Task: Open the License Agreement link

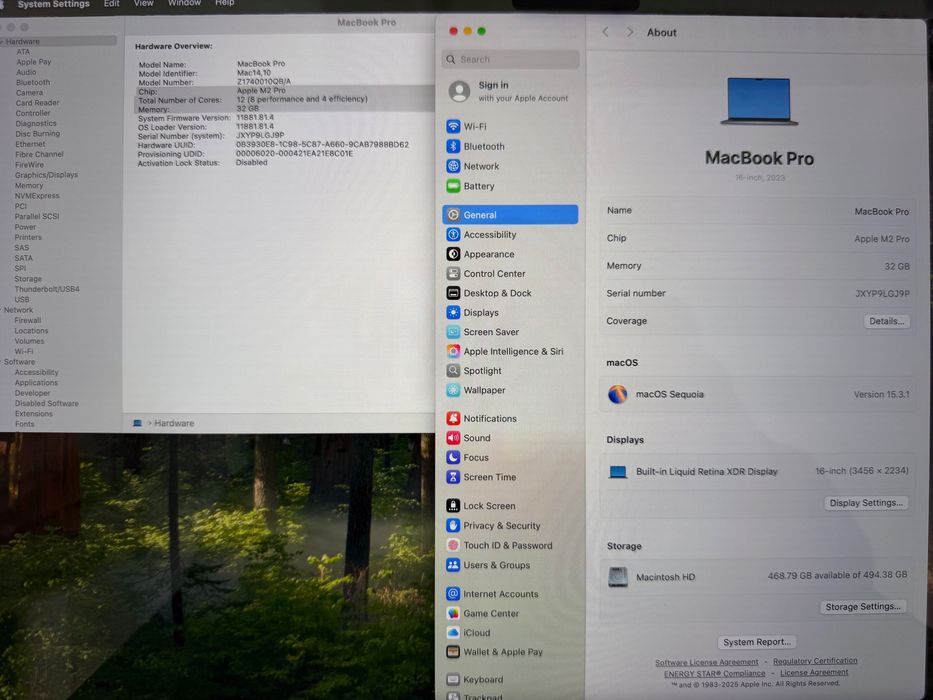Action: click(814, 673)
